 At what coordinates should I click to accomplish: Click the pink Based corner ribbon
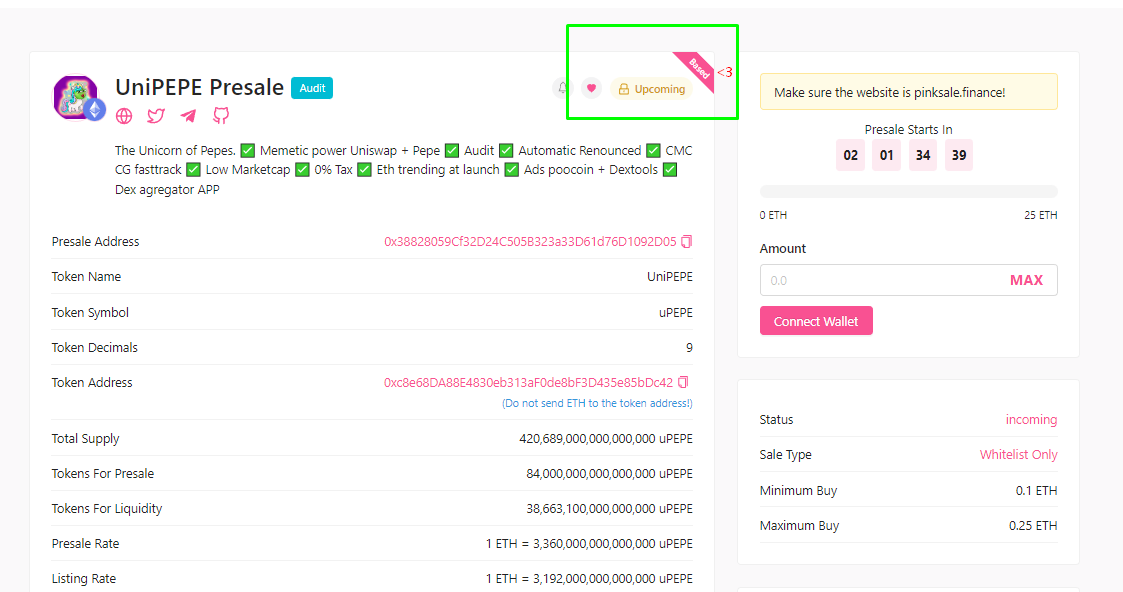coord(697,66)
